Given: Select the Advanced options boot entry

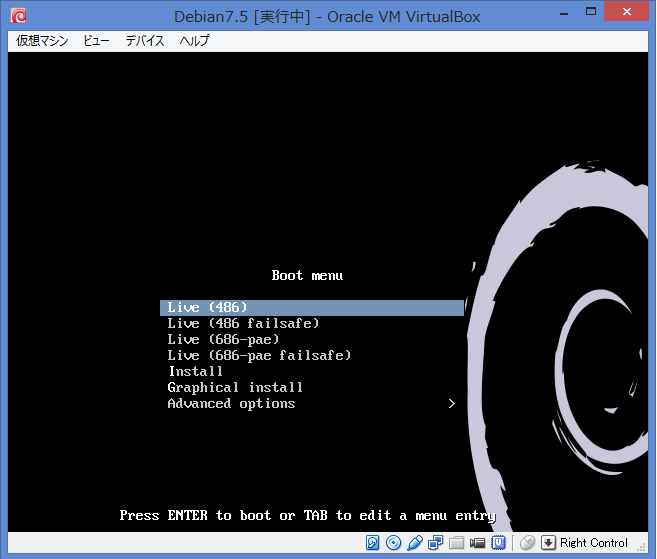Looking at the screenshot, I should (312, 404).
